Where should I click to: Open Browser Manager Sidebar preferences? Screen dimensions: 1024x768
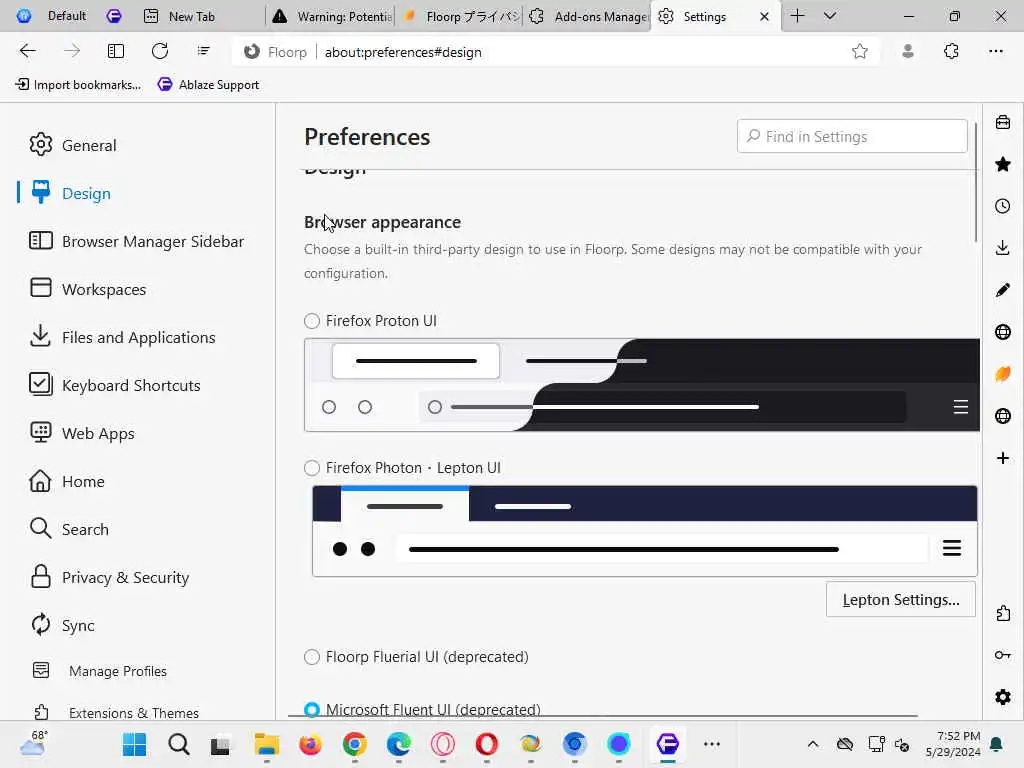pos(136,241)
